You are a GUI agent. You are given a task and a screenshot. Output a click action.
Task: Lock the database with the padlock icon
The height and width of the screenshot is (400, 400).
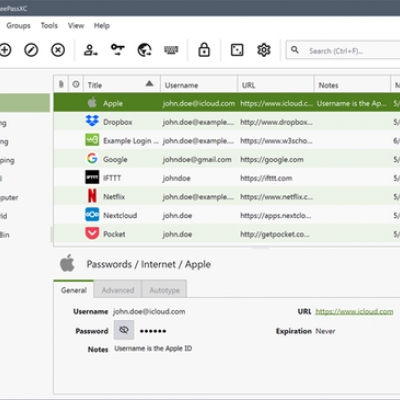[204, 50]
